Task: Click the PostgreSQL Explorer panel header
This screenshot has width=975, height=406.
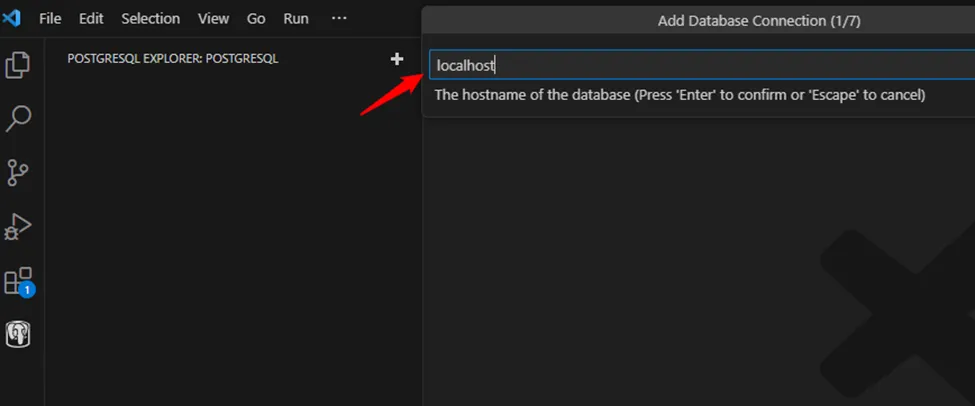Action: pos(172,59)
